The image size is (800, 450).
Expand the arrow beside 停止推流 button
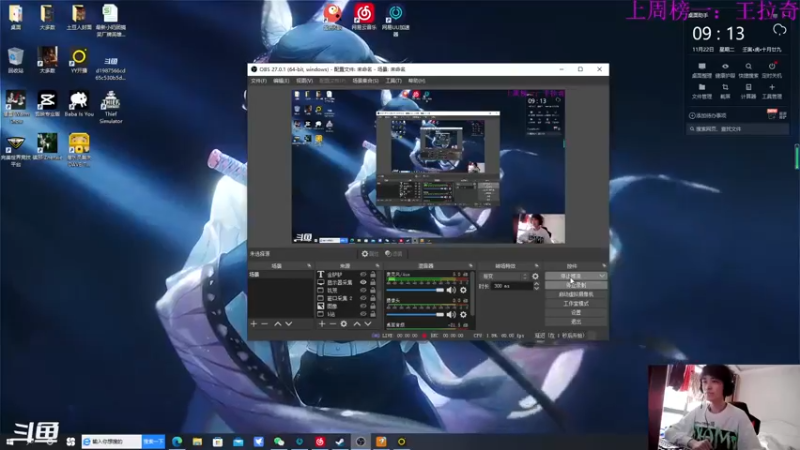(x=602, y=276)
